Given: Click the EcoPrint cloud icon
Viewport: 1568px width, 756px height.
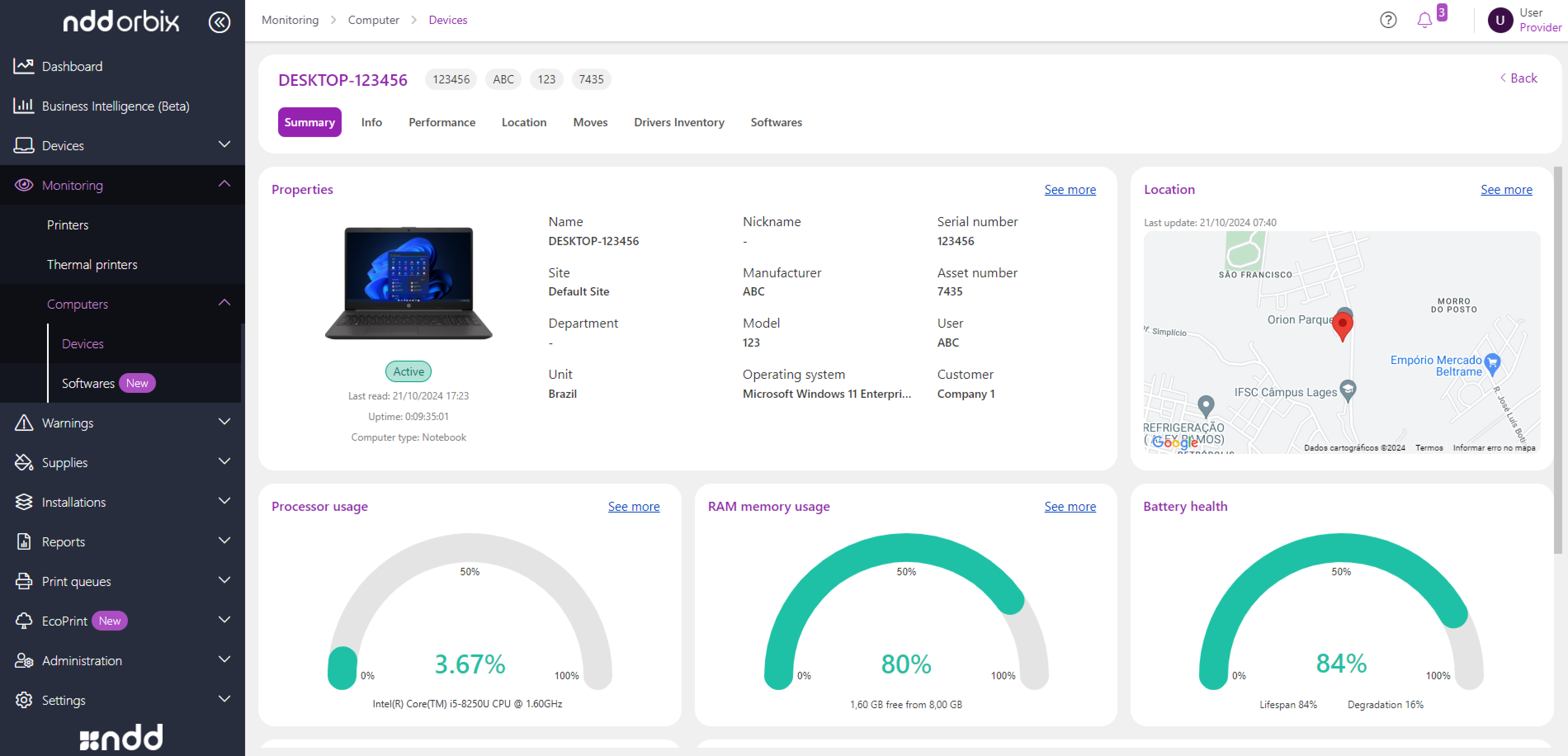Looking at the screenshot, I should (23, 620).
